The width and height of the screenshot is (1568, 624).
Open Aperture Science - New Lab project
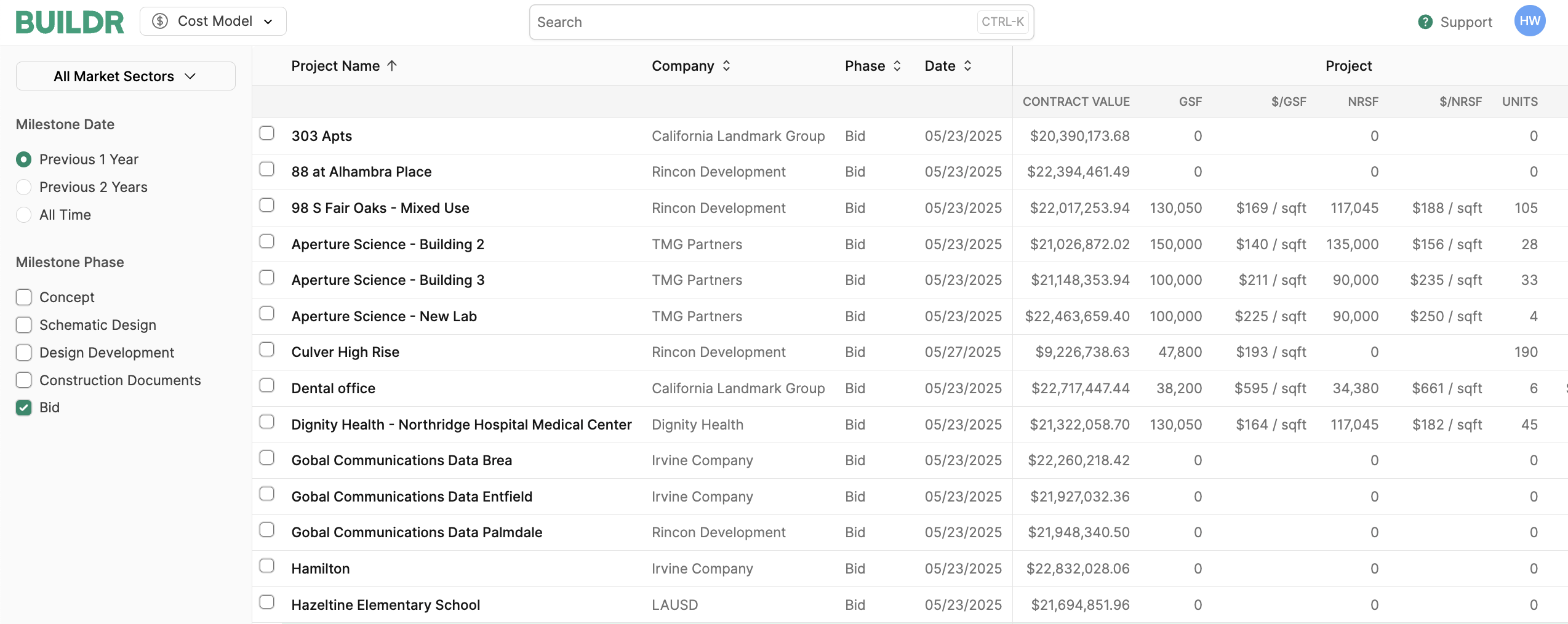[x=384, y=316]
